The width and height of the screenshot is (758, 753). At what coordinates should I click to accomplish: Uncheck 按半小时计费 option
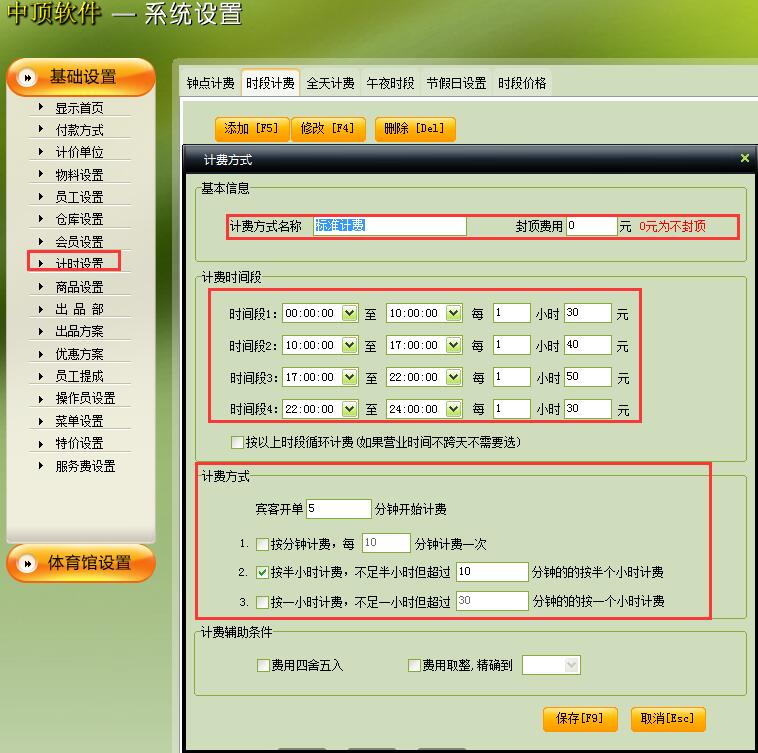tap(262, 573)
